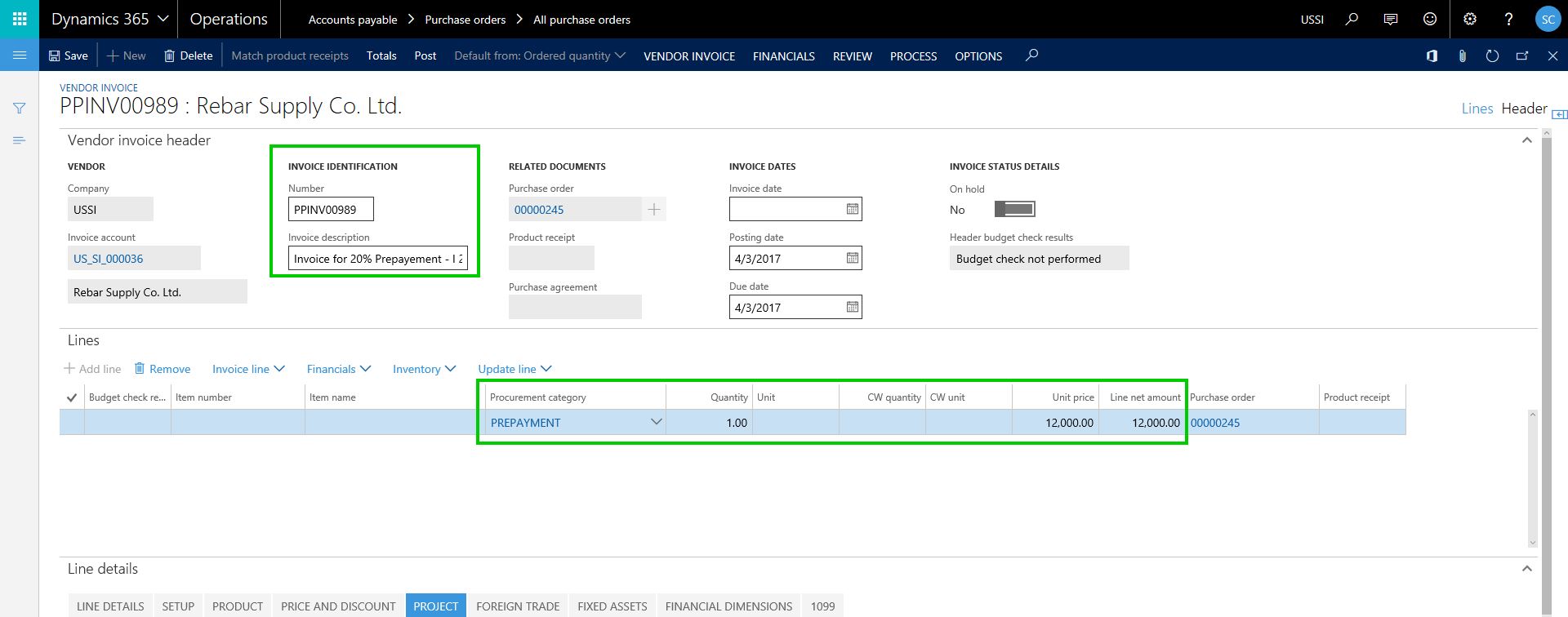Screen dimensions: 1568x617
Task: Switch to FINANCIAL DIMENSIONS tab
Action: click(x=728, y=606)
